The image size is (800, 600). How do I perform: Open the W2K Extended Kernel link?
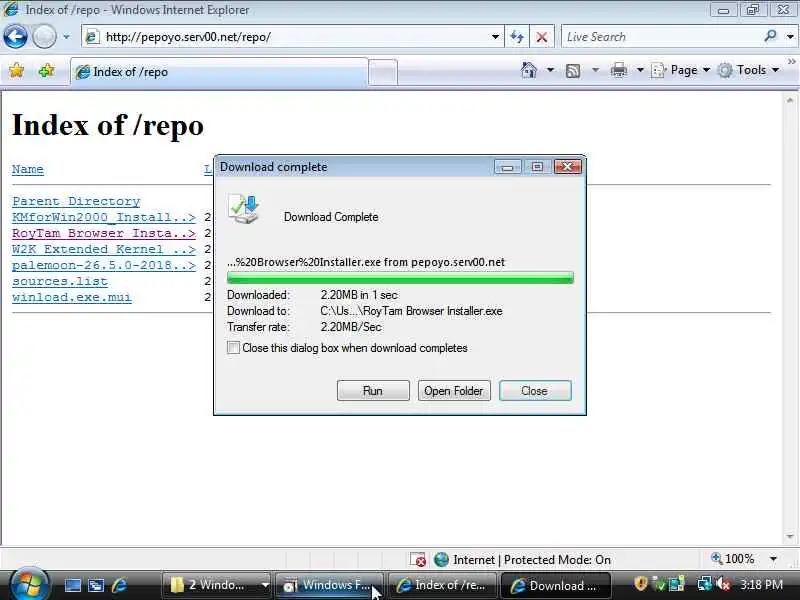(104, 249)
